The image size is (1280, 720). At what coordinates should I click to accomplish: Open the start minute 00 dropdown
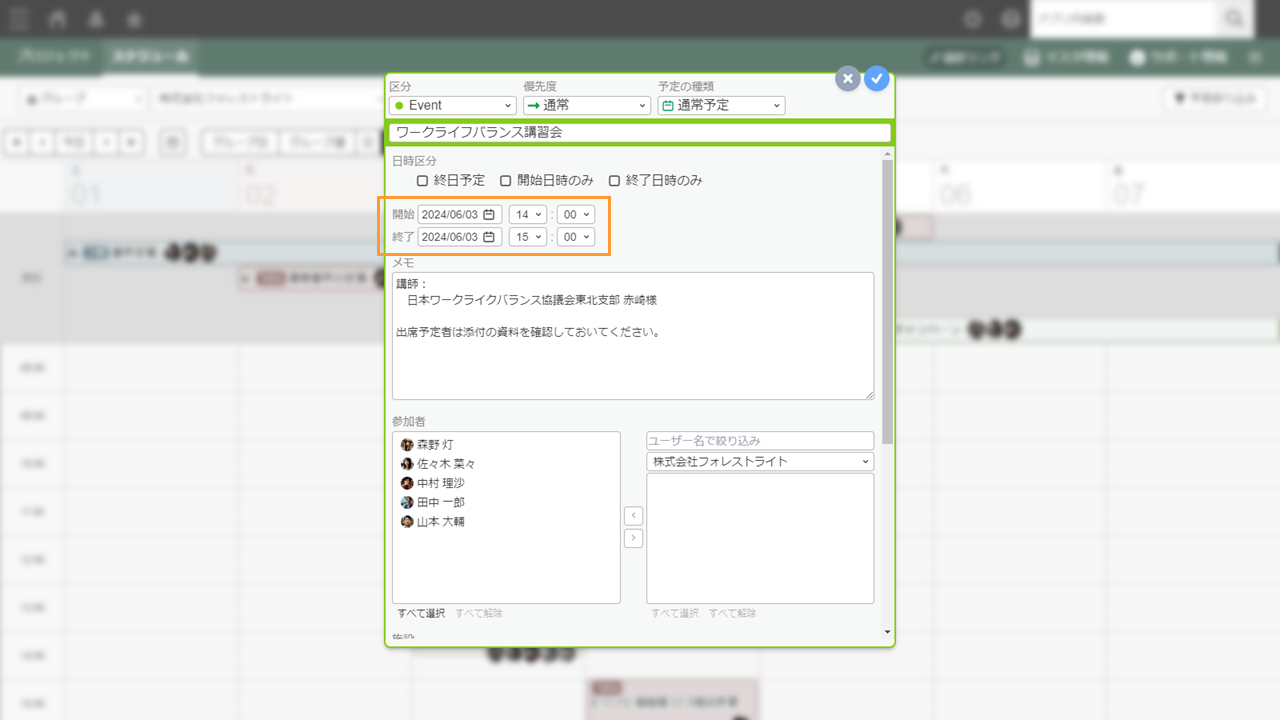[x=575, y=214]
